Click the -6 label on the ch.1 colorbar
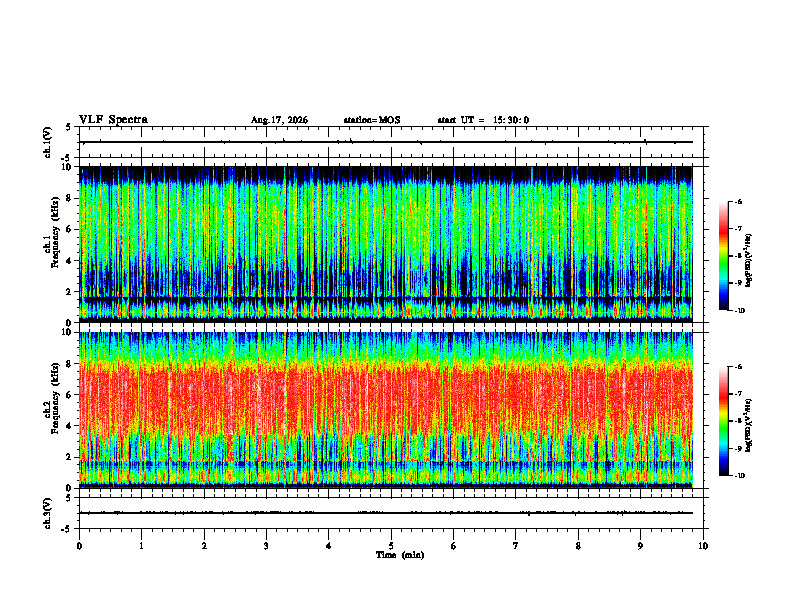This screenshot has height=612, width=792. tap(738, 202)
